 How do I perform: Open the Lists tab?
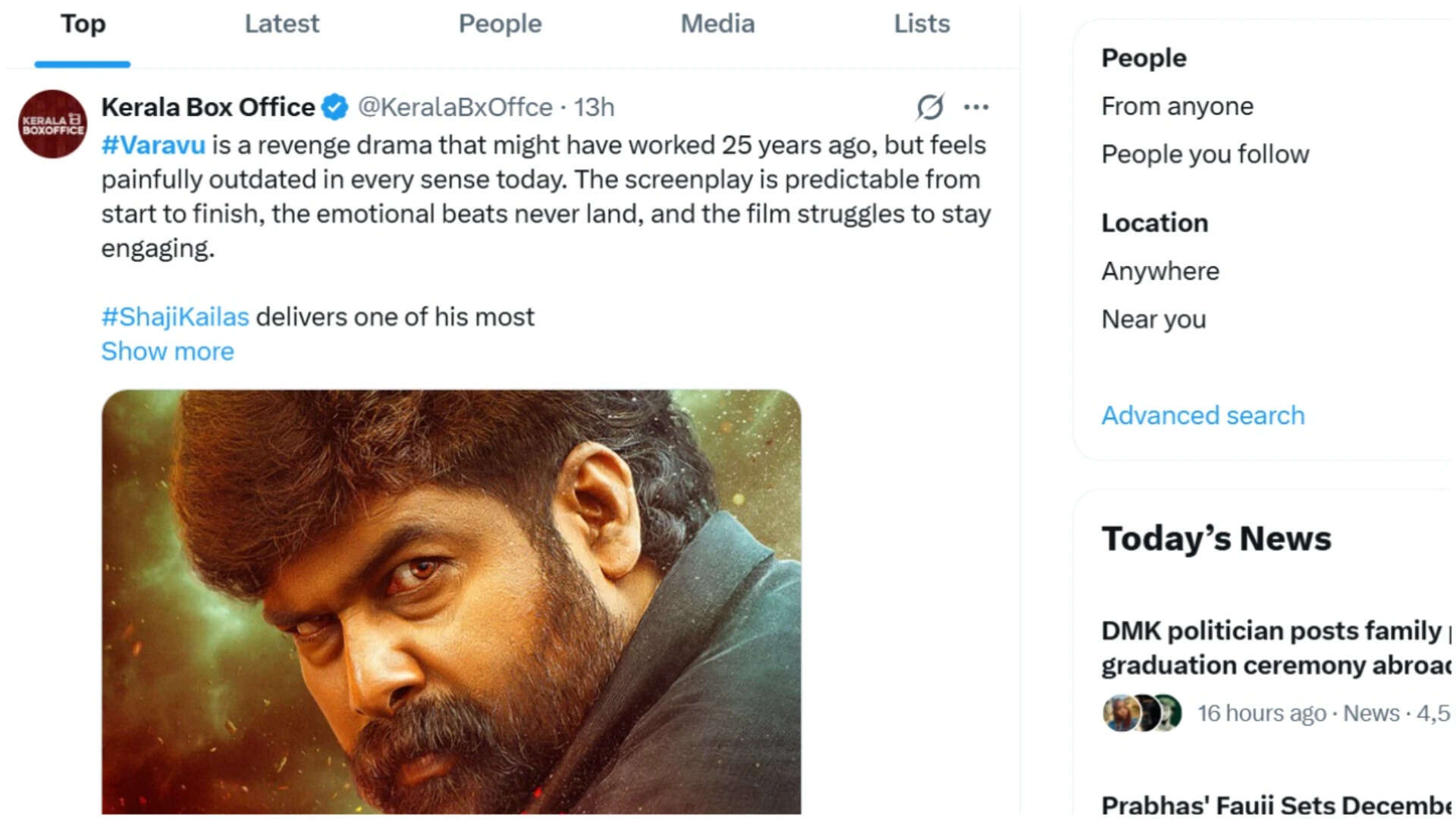point(921,24)
